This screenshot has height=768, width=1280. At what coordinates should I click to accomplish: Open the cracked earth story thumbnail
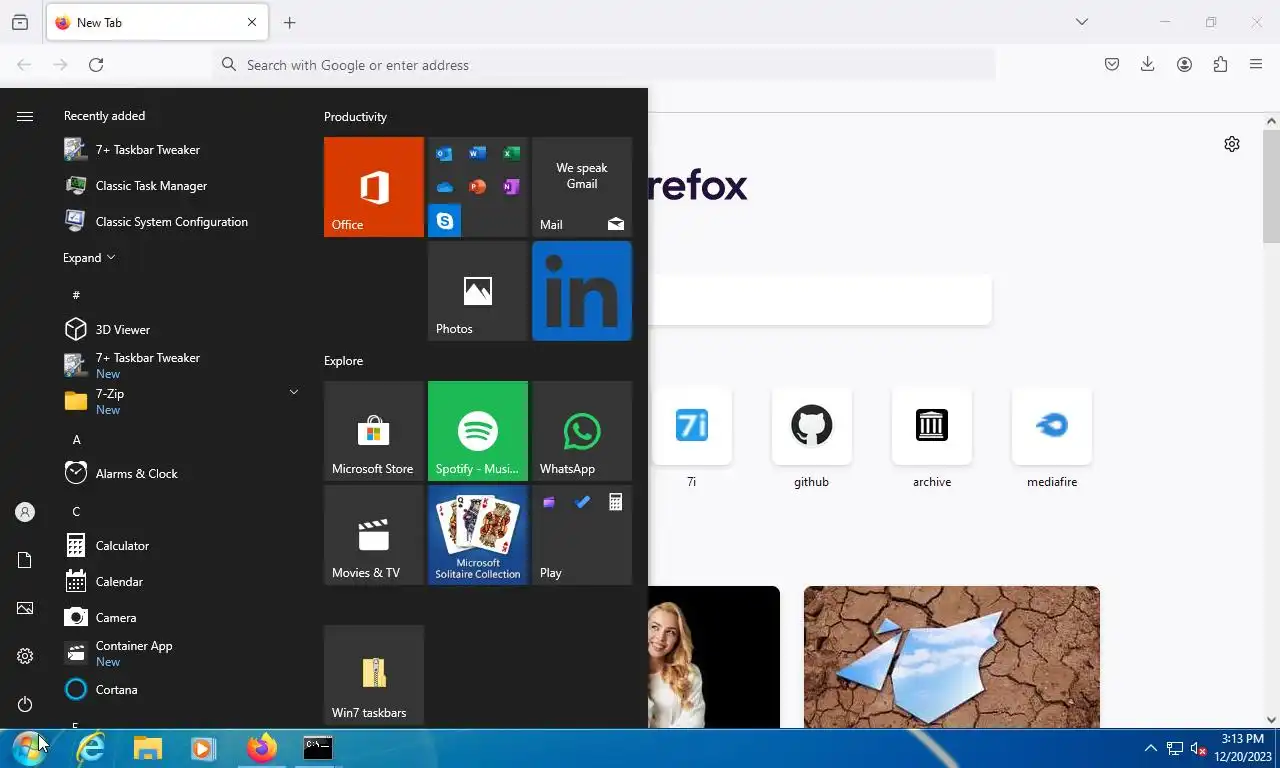click(952, 657)
